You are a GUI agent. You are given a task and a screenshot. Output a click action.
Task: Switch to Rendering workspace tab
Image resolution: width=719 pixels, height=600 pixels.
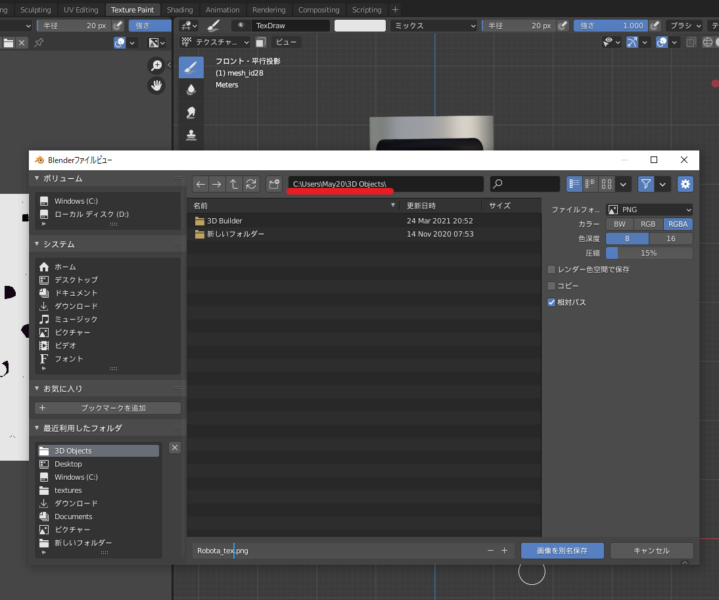click(x=269, y=10)
